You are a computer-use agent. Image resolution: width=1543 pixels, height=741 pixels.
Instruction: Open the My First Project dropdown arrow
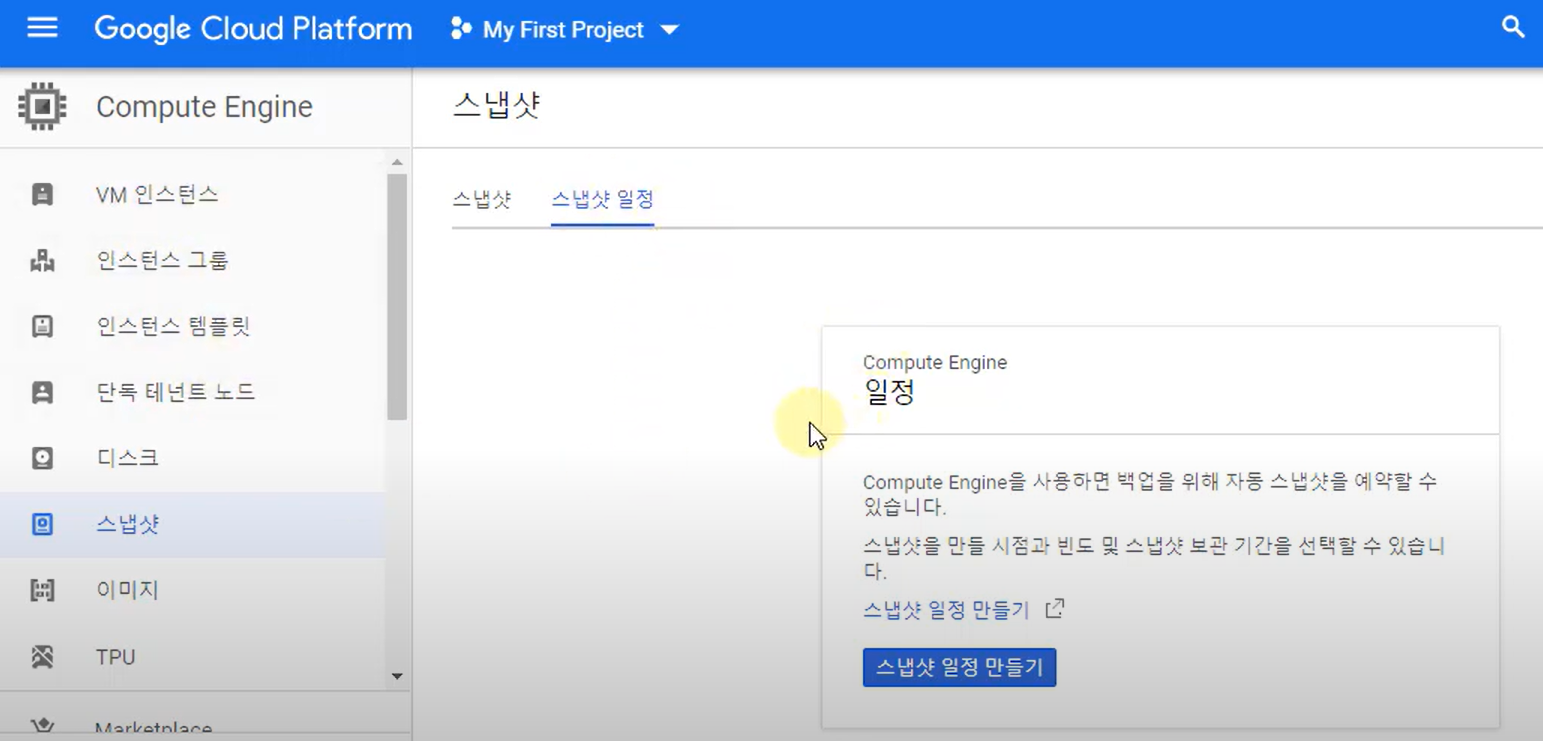coord(670,30)
